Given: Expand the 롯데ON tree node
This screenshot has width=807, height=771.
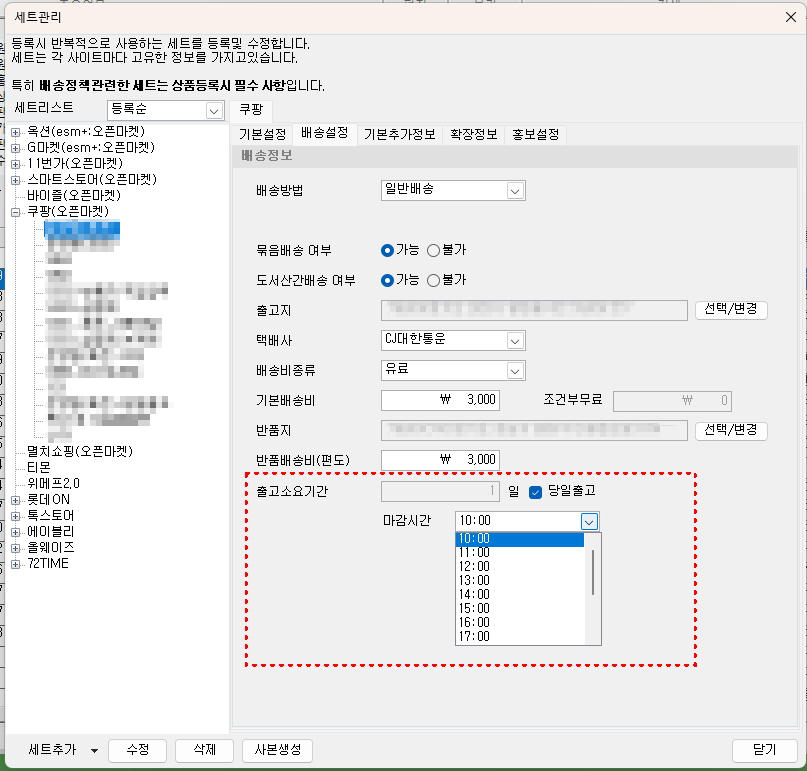Looking at the screenshot, I should coord(16,500).
